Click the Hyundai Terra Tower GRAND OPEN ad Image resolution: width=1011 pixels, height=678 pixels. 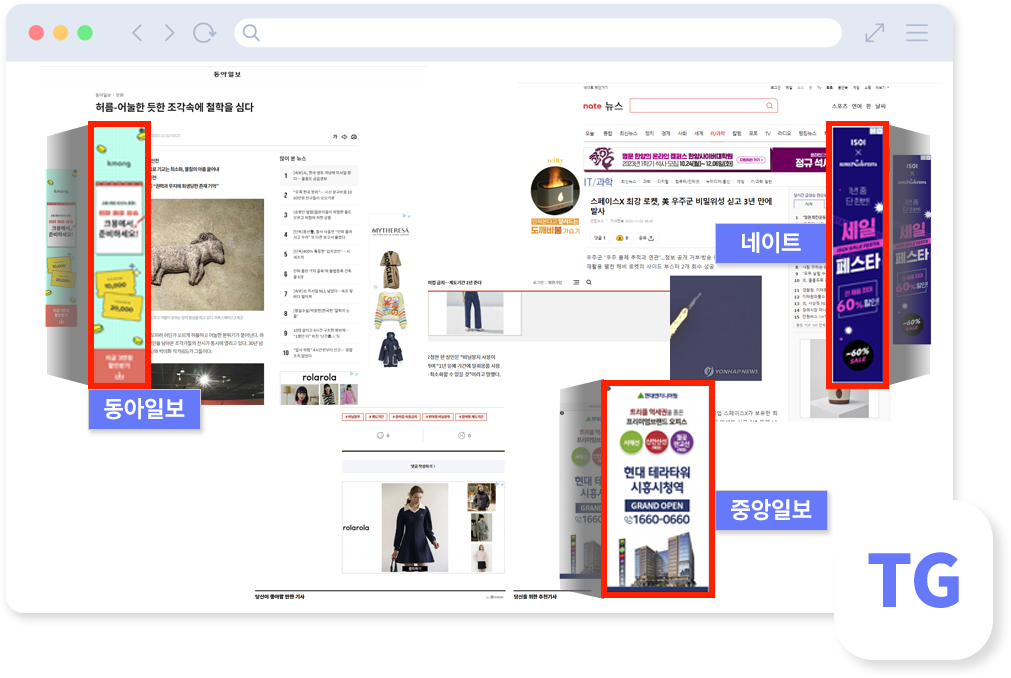pyautogui.click(x=657, y=488)
